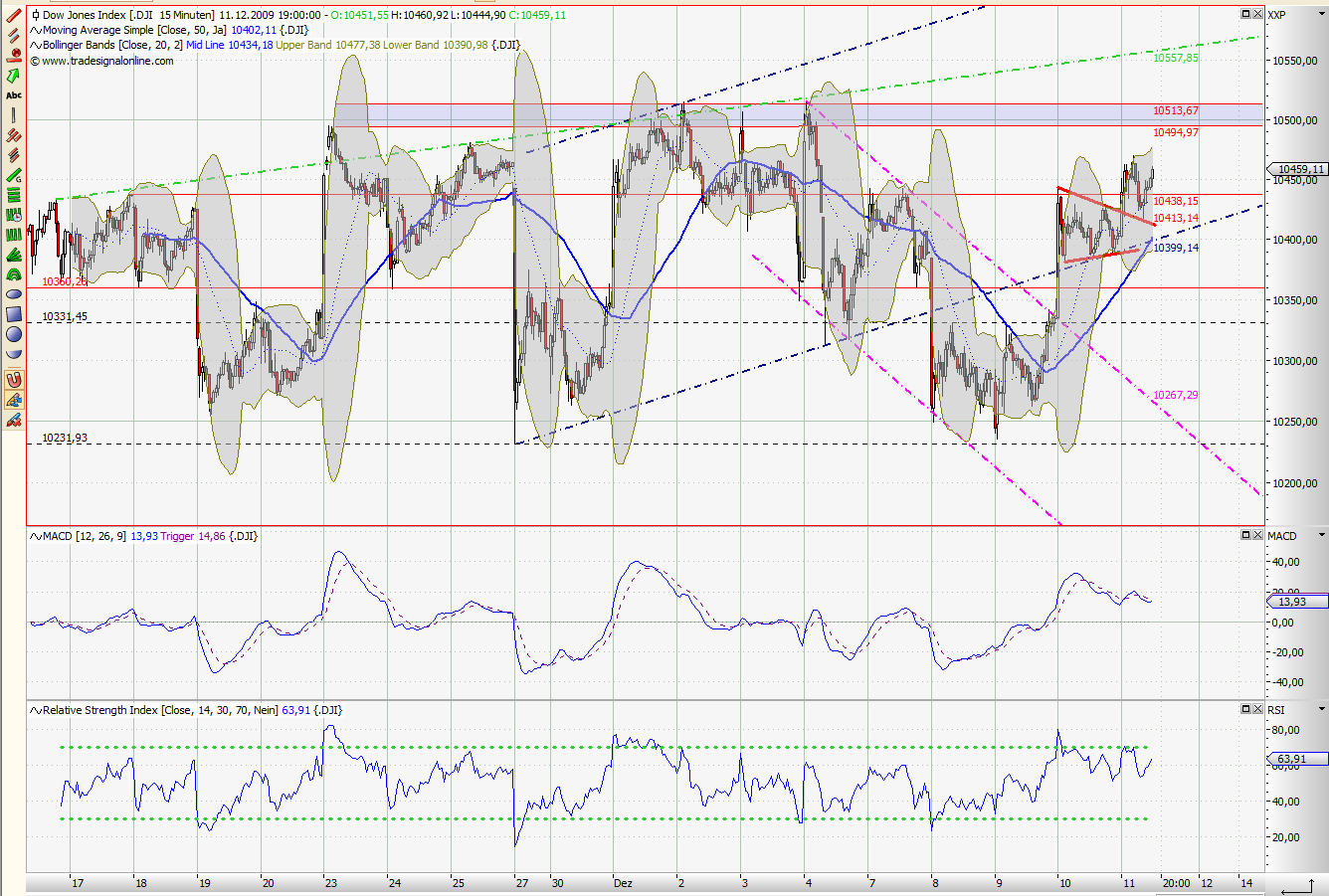
Task: Select the circle drawing tool
Action: pos(14,335)
